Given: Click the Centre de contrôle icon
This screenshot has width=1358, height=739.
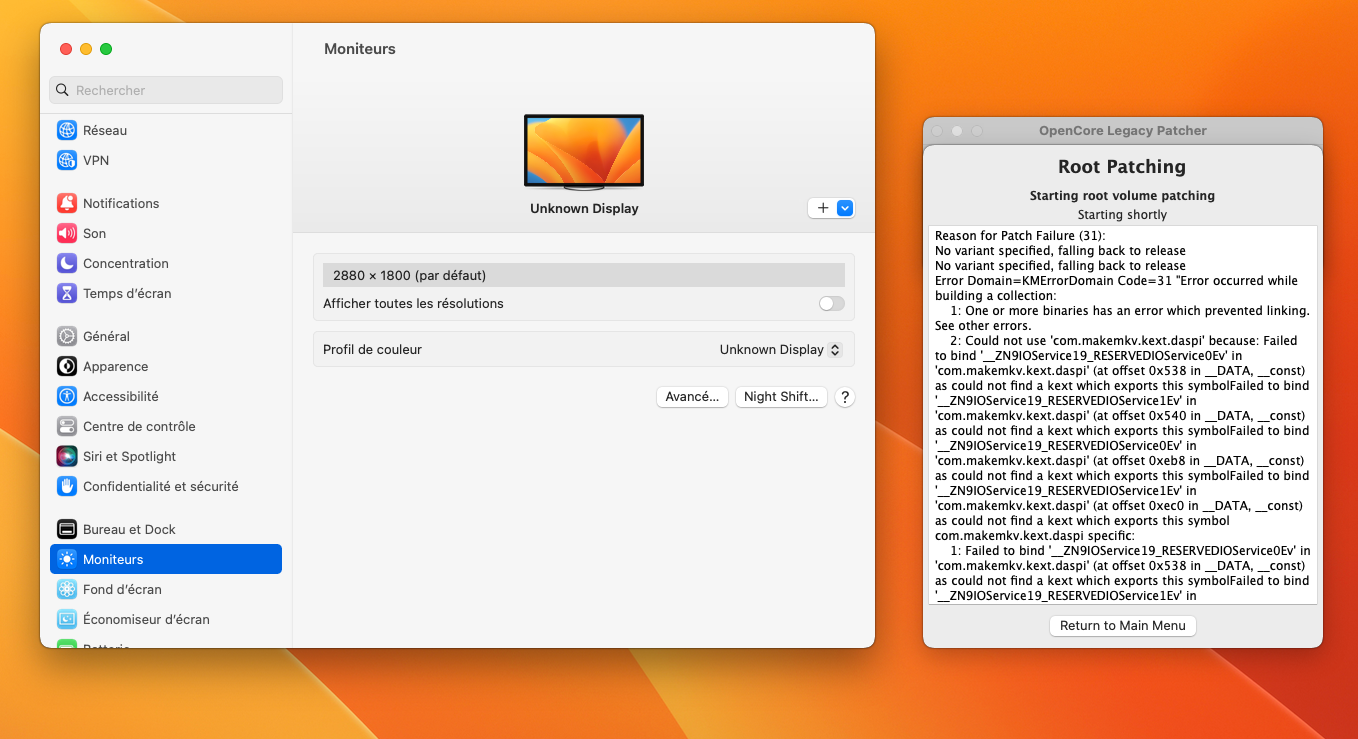Looking at the screenshot, I should [67, 426].
